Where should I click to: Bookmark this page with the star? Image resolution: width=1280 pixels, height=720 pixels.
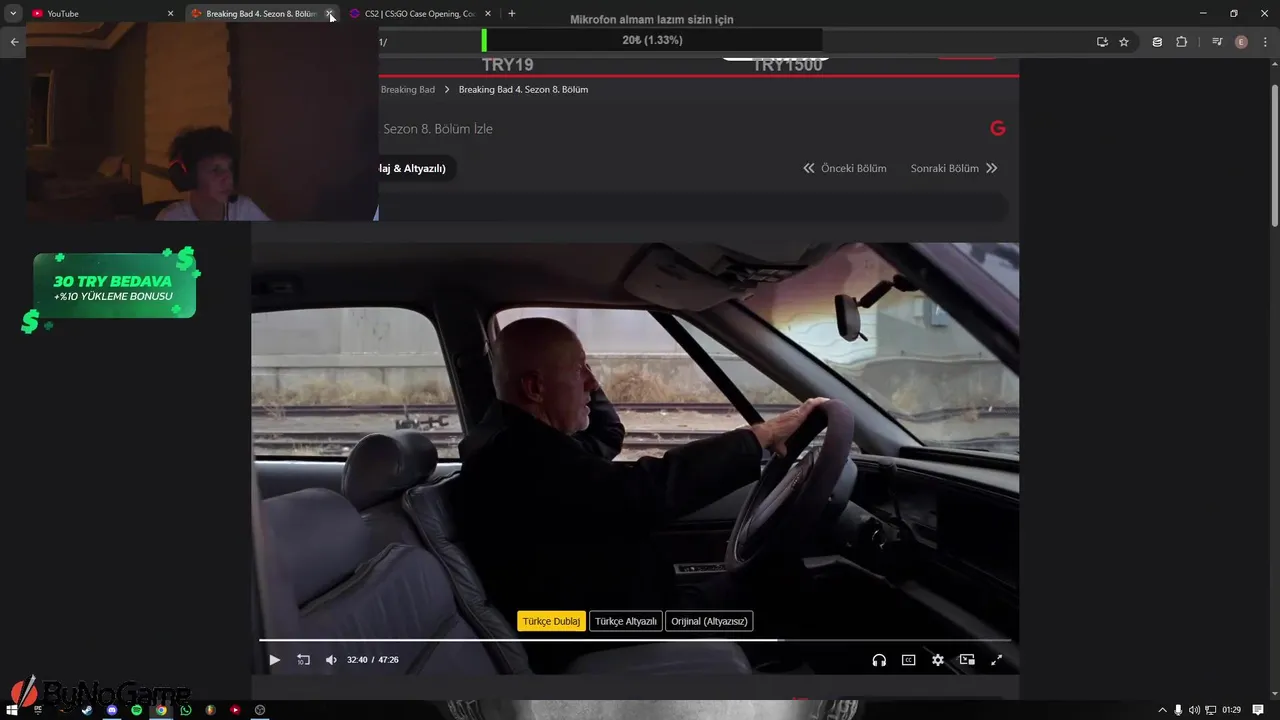click(1124, 42)
